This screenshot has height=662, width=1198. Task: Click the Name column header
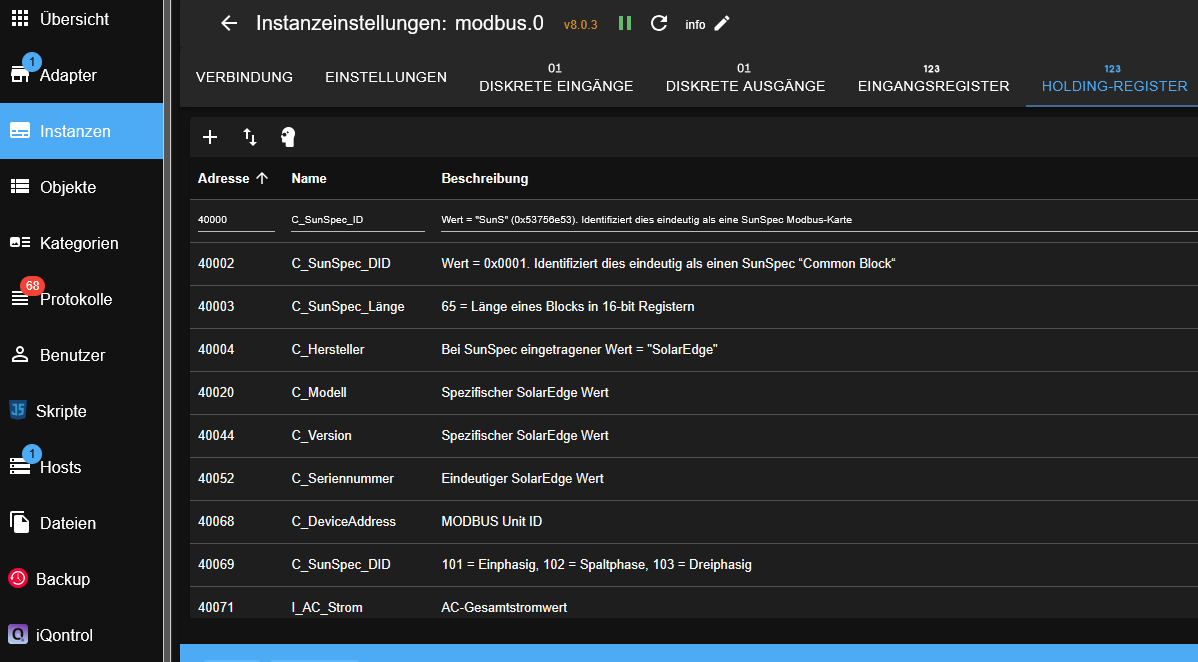click(x=309, y=178)
